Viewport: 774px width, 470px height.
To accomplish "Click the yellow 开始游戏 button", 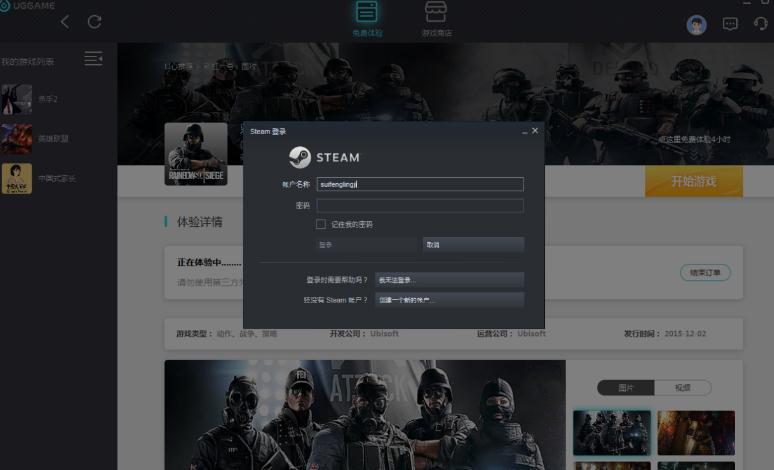I will 694,181.
